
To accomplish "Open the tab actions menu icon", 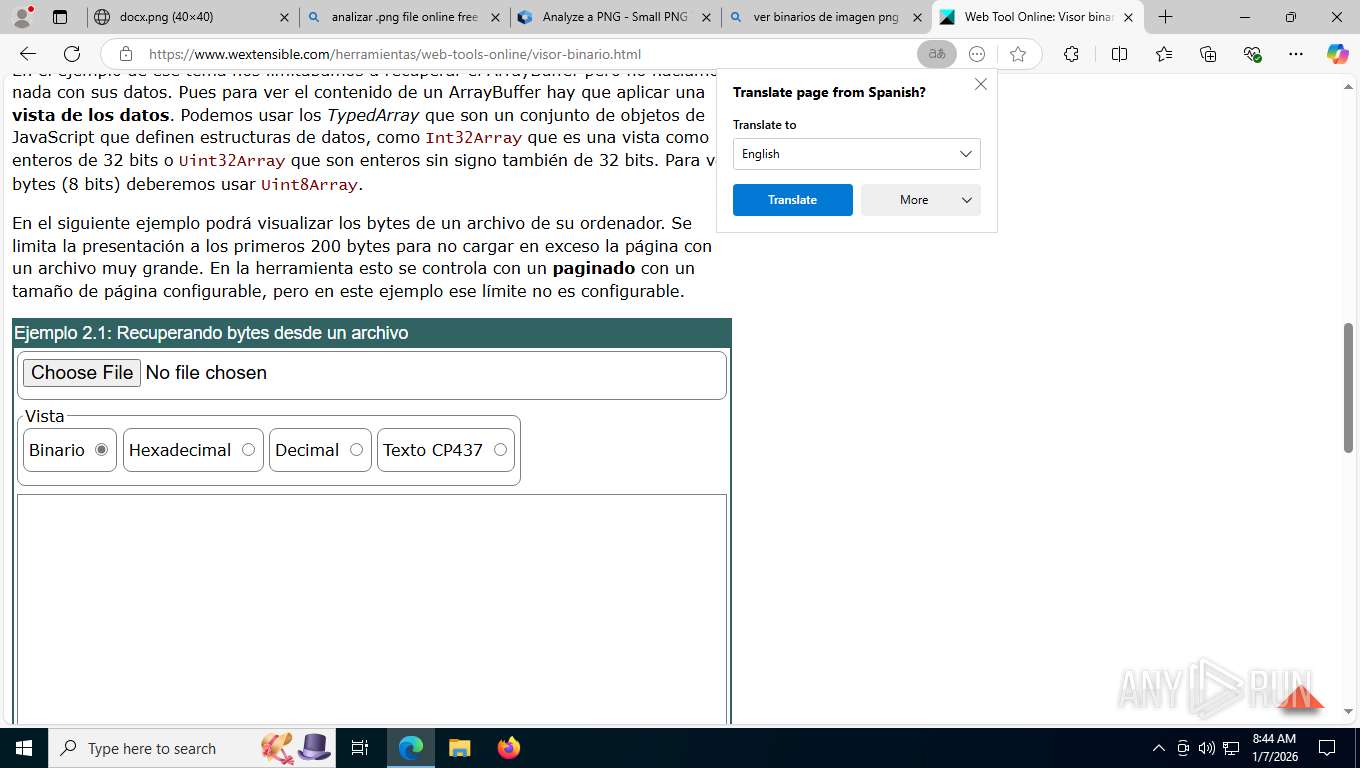I will pyautogui.click(x=60, y=17).
